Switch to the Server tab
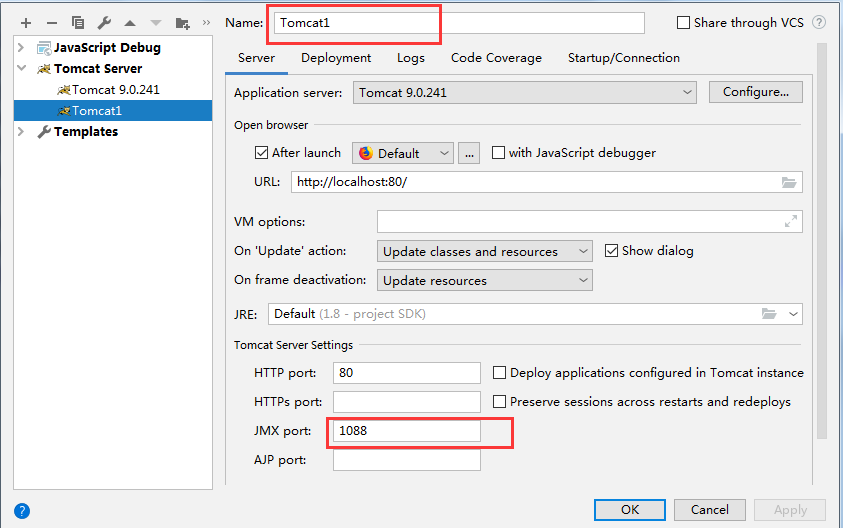The height and width of the screenshot is (528, 843). [256, 58]
